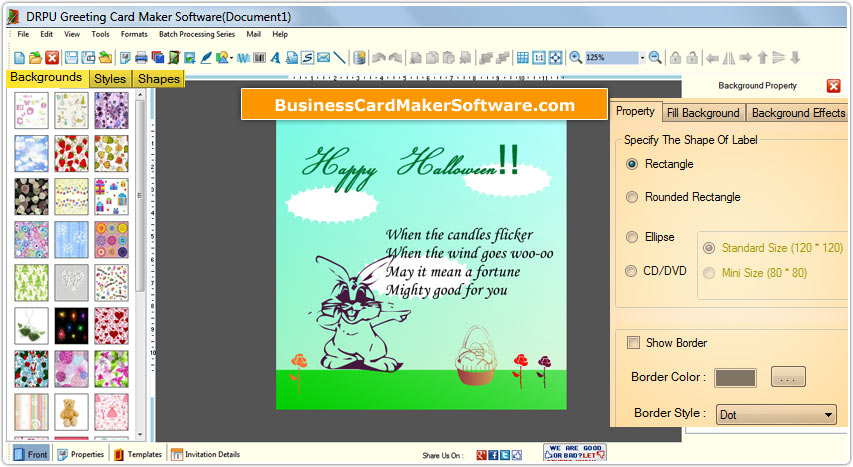Switch to the Background Effects tab
This screenshot has width=853, height=467.
798,113
